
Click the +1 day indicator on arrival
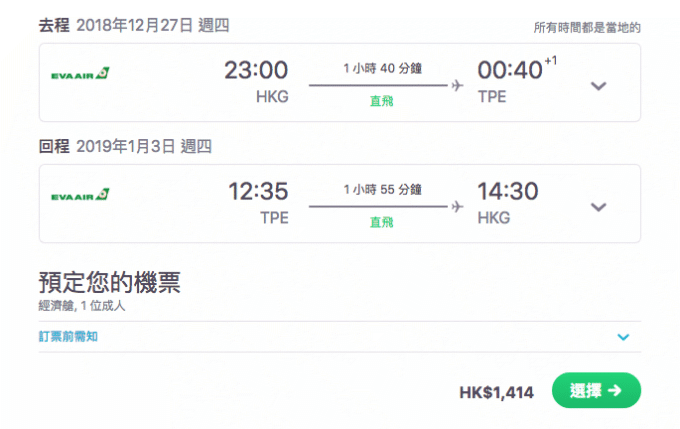tap(551, 60)
